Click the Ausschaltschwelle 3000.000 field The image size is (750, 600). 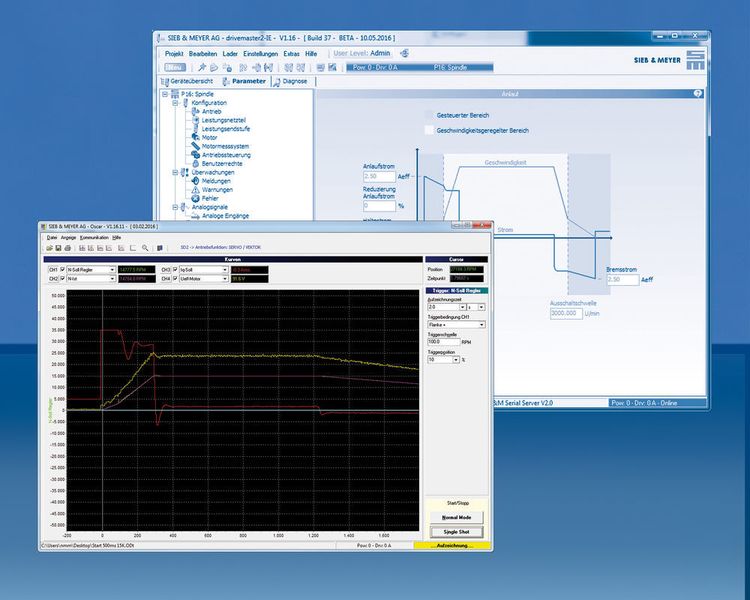[x=566, y=313]
